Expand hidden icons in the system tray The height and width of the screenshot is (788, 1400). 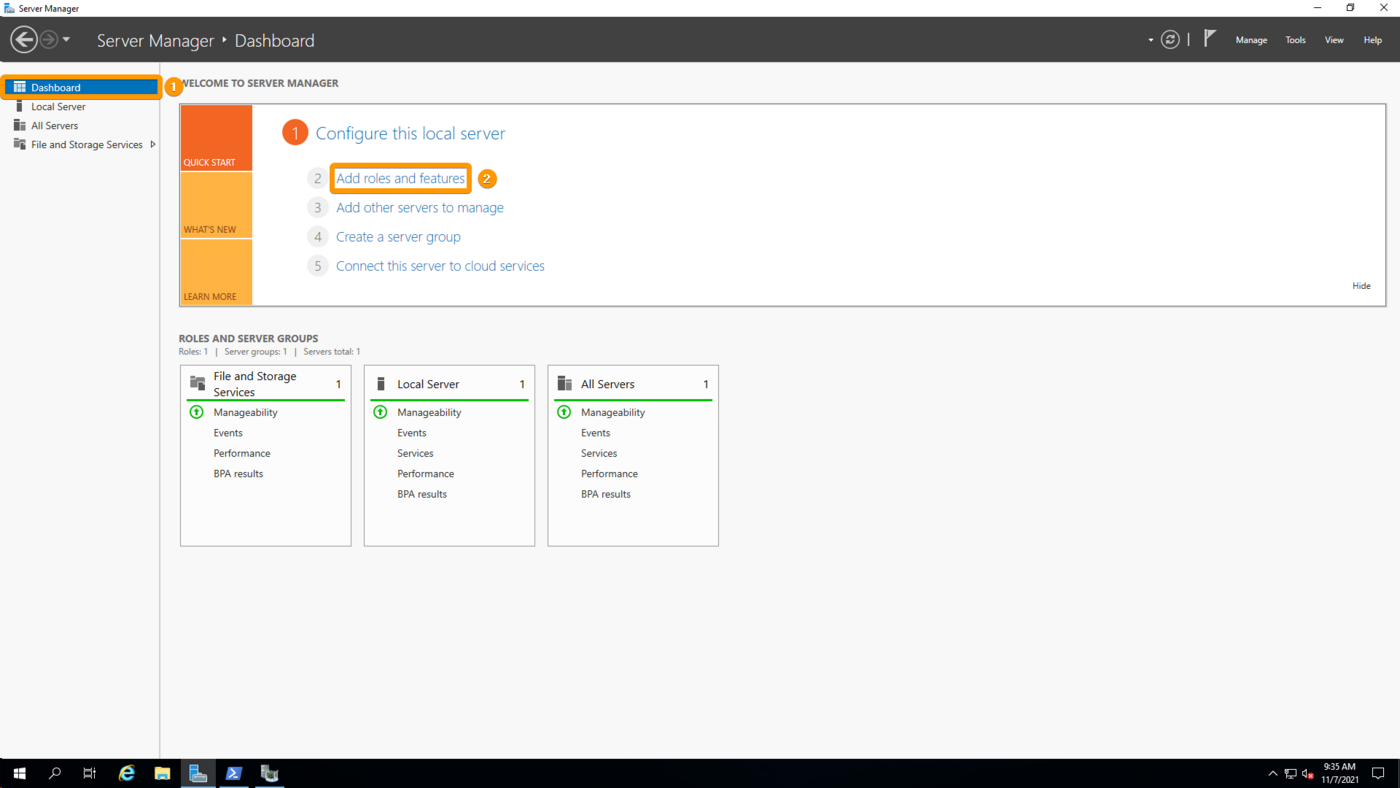pyautogui.click(x=1272, y=773)
